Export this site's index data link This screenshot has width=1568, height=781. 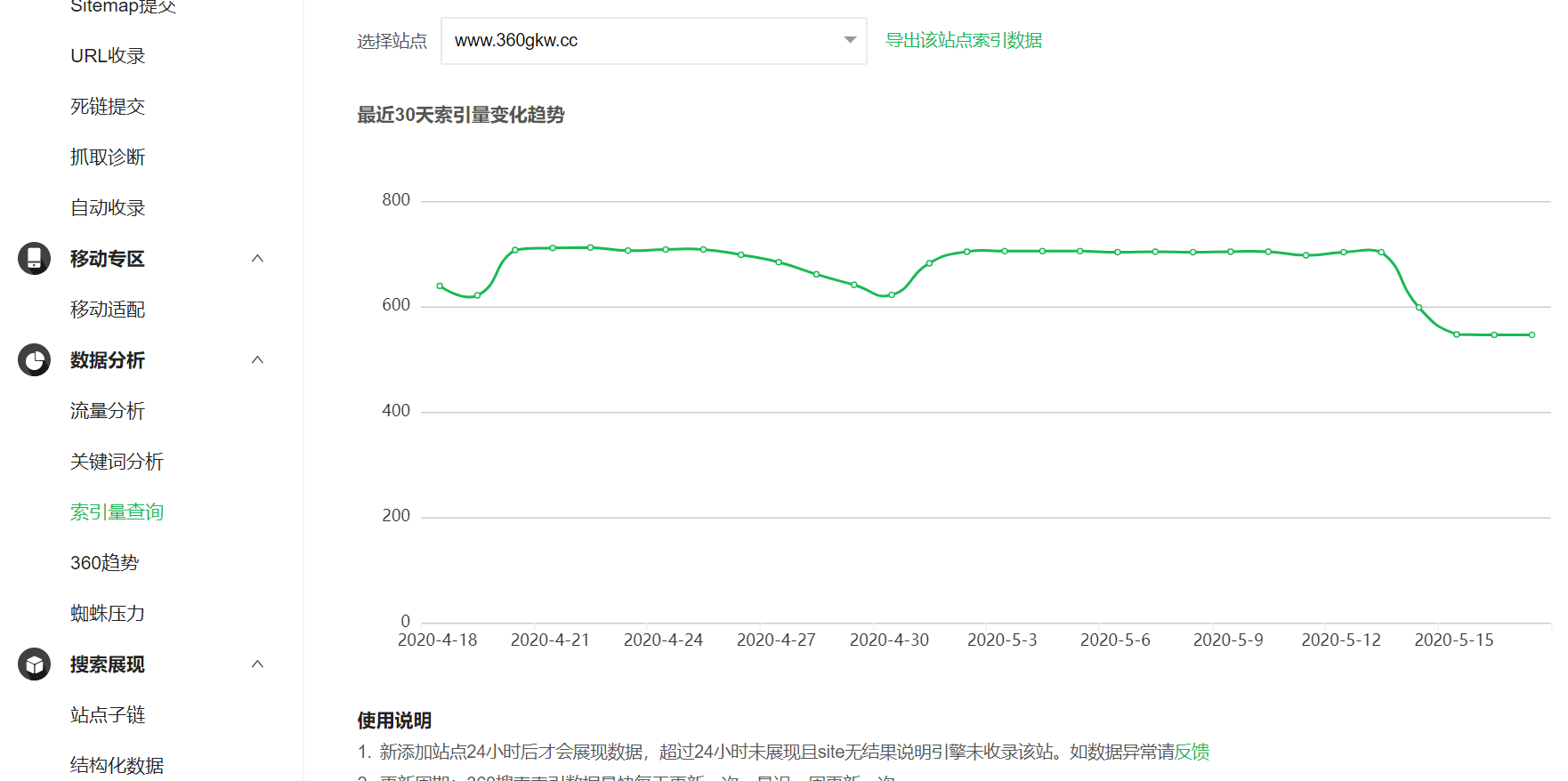[x=963, y=41]
